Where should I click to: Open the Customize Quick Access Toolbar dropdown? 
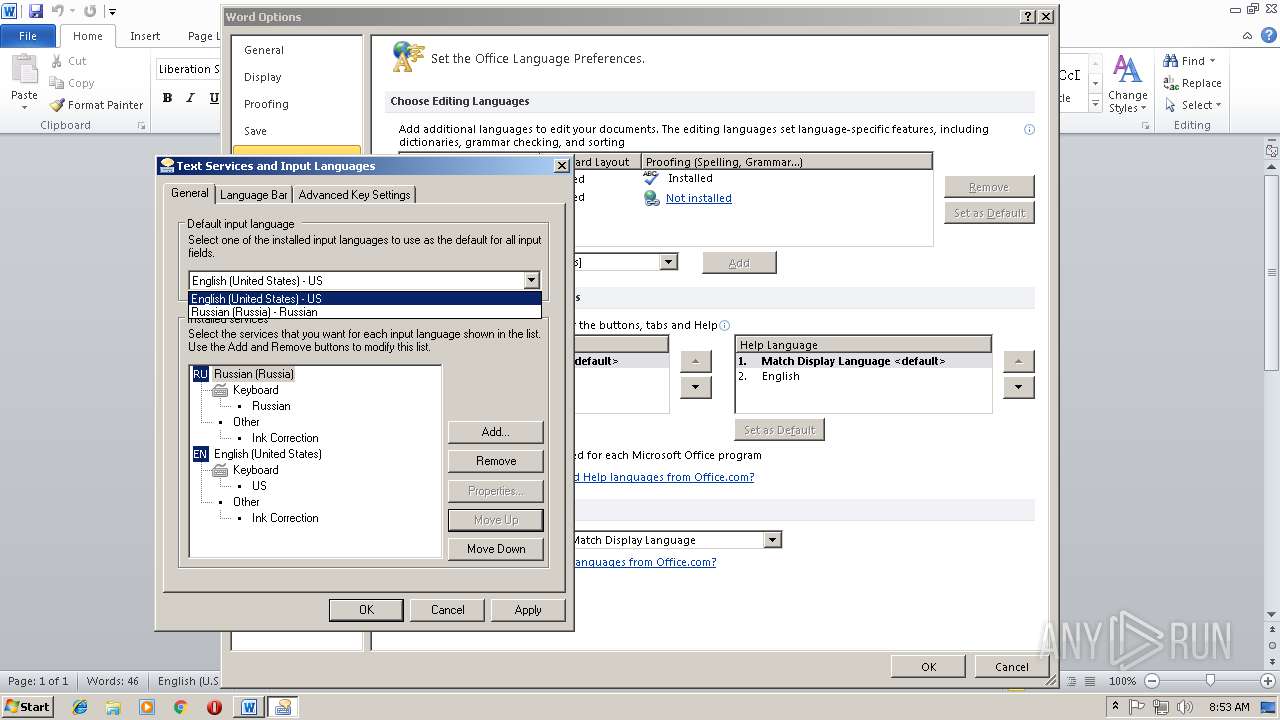click(x=112, y=11)
